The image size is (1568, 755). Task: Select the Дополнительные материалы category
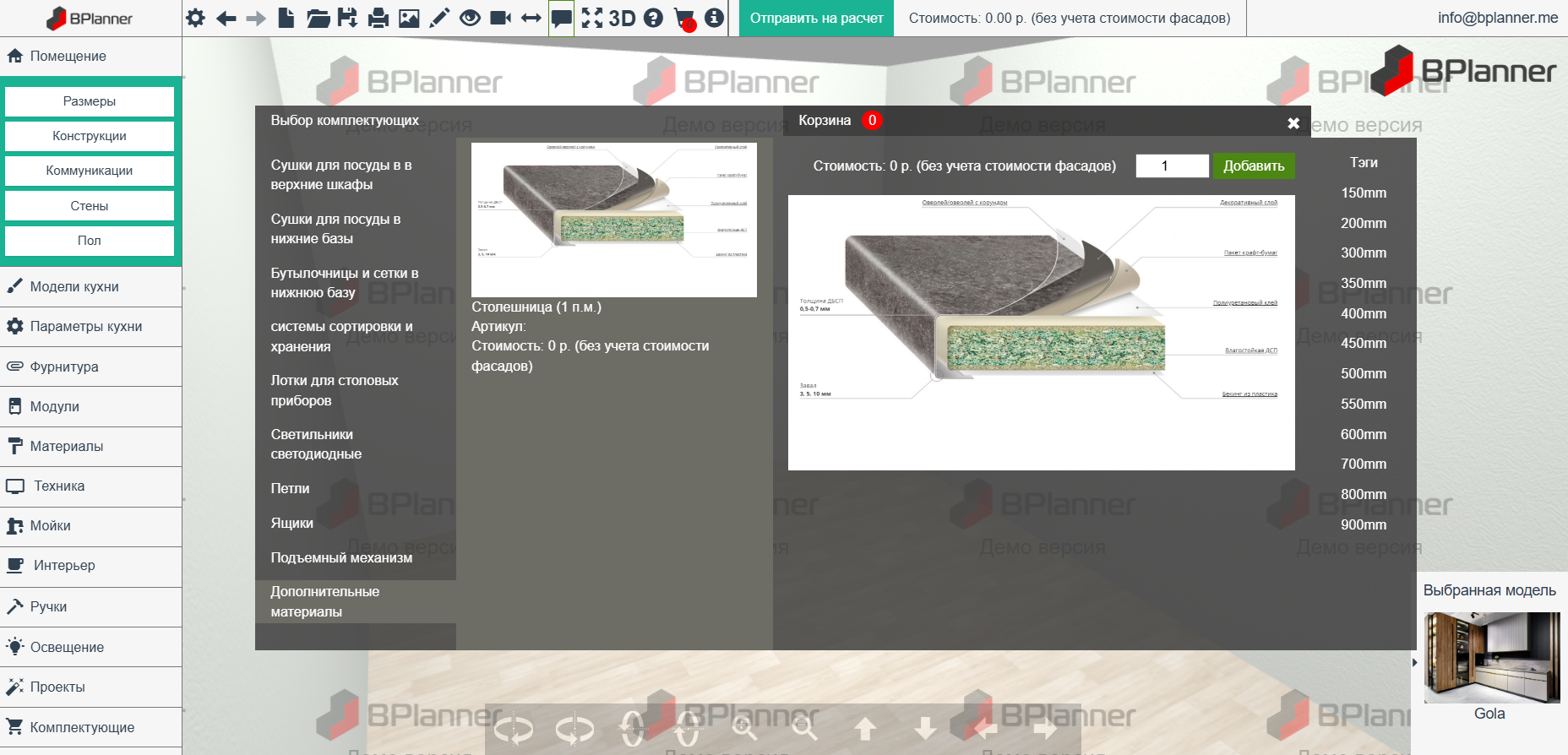pos(356,601)
